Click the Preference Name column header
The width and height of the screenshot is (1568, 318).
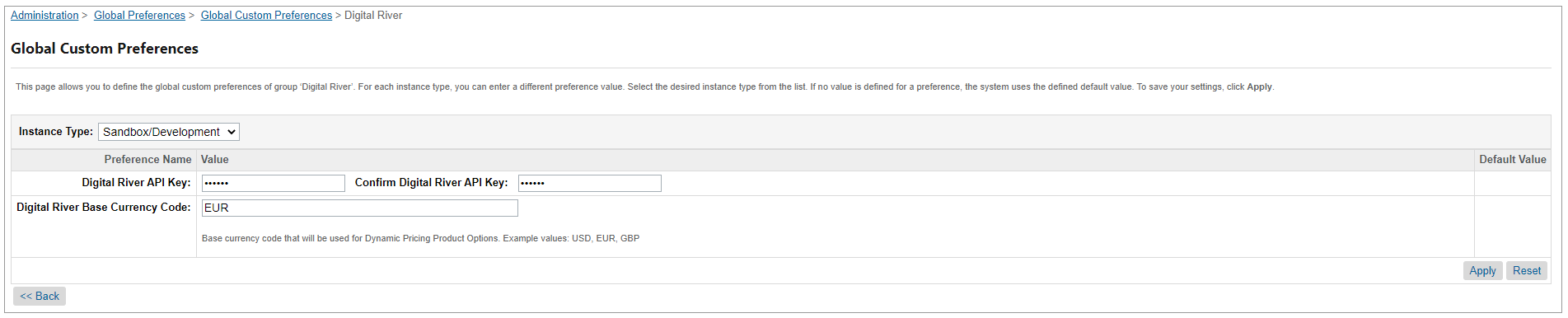tap(147, 160)
